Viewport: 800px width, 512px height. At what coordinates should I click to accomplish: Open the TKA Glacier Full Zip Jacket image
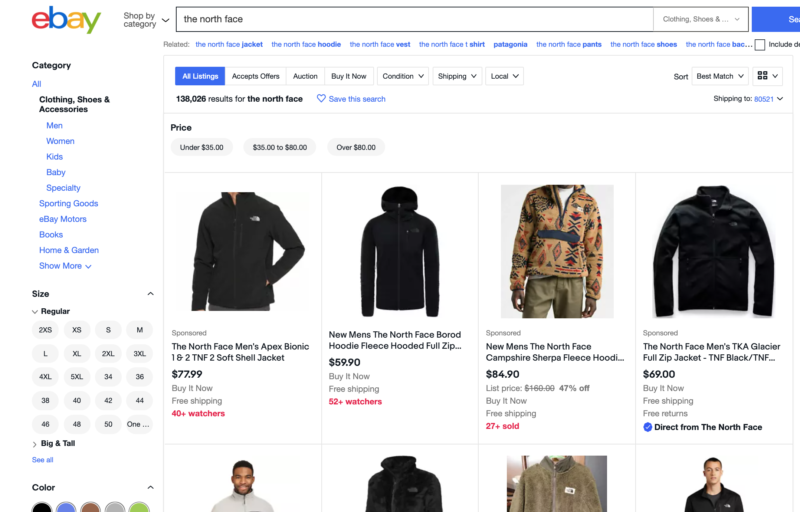click(713, 251)
